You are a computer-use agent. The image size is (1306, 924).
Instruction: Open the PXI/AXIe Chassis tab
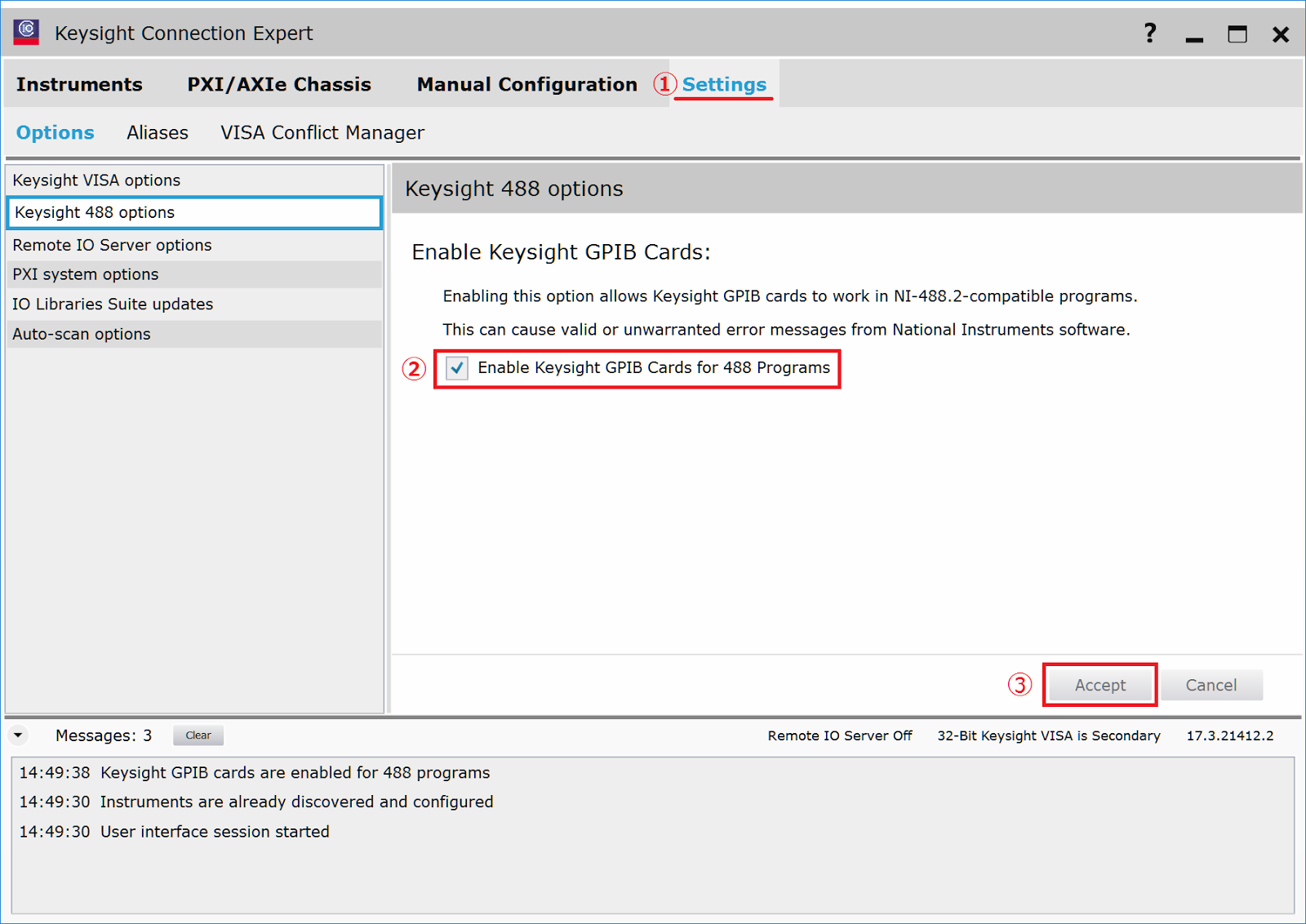pyautogui.click(x=279, y=84)
